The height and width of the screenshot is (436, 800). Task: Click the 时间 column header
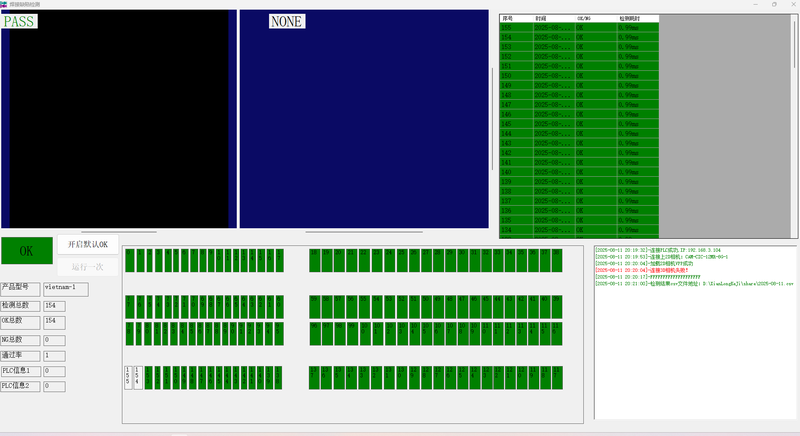[554, 18]
